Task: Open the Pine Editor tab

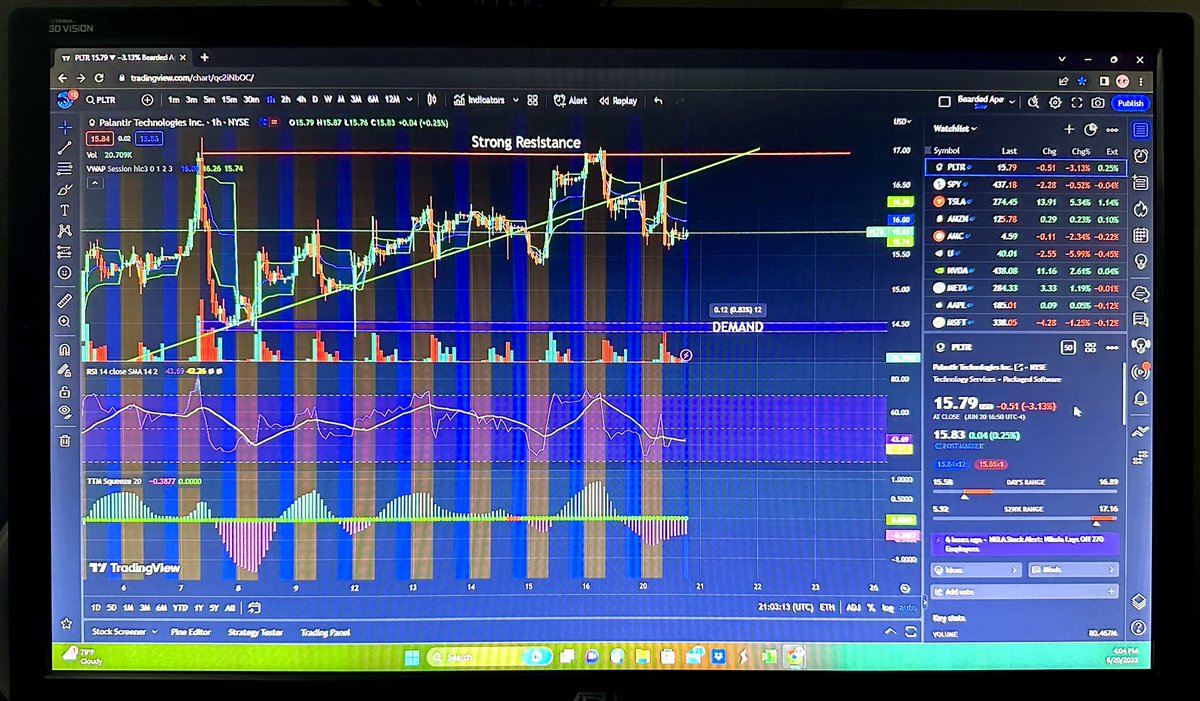Action: (x=192, y=632)
